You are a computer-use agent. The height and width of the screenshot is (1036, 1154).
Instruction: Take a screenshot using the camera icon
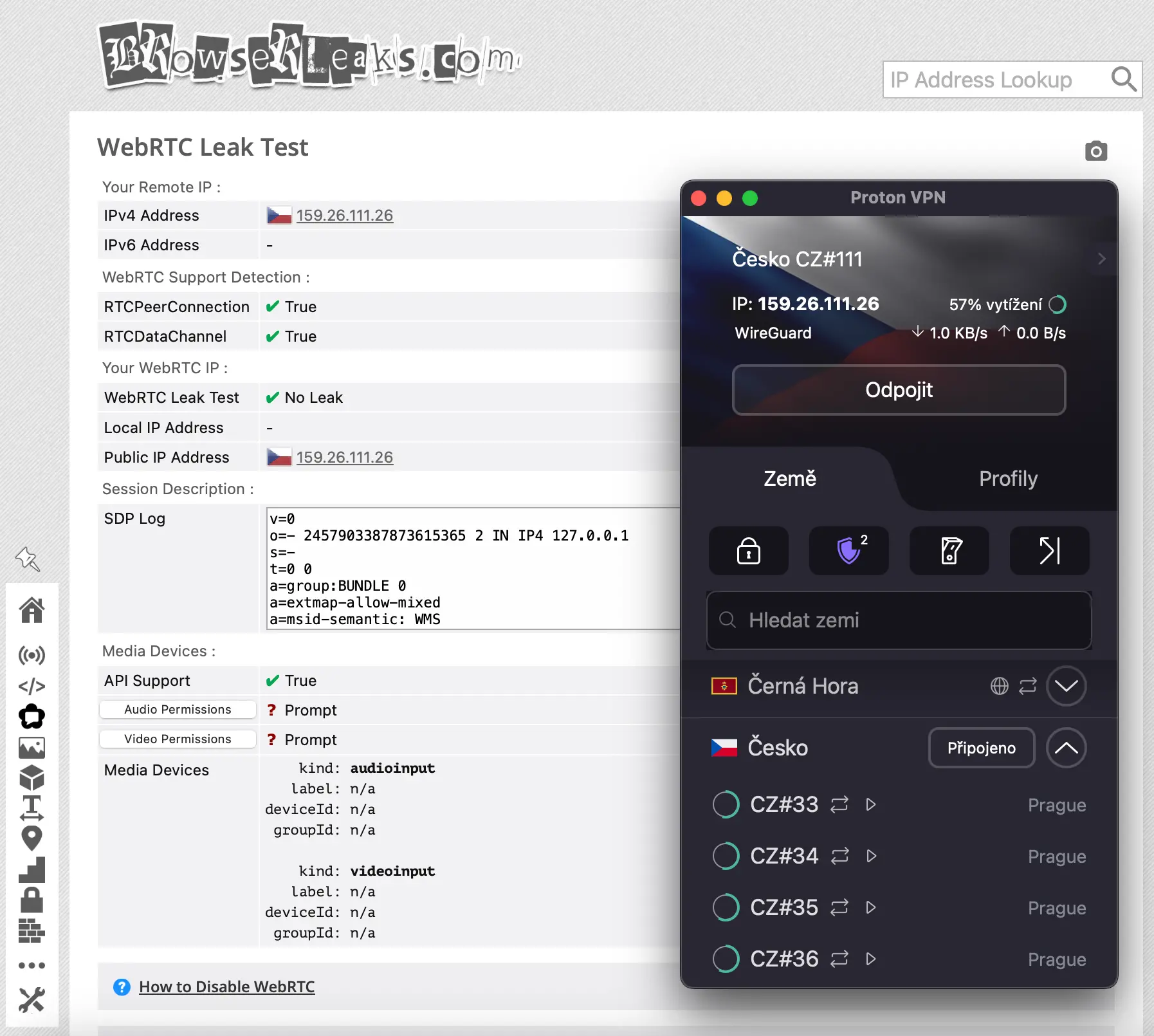1095,151
